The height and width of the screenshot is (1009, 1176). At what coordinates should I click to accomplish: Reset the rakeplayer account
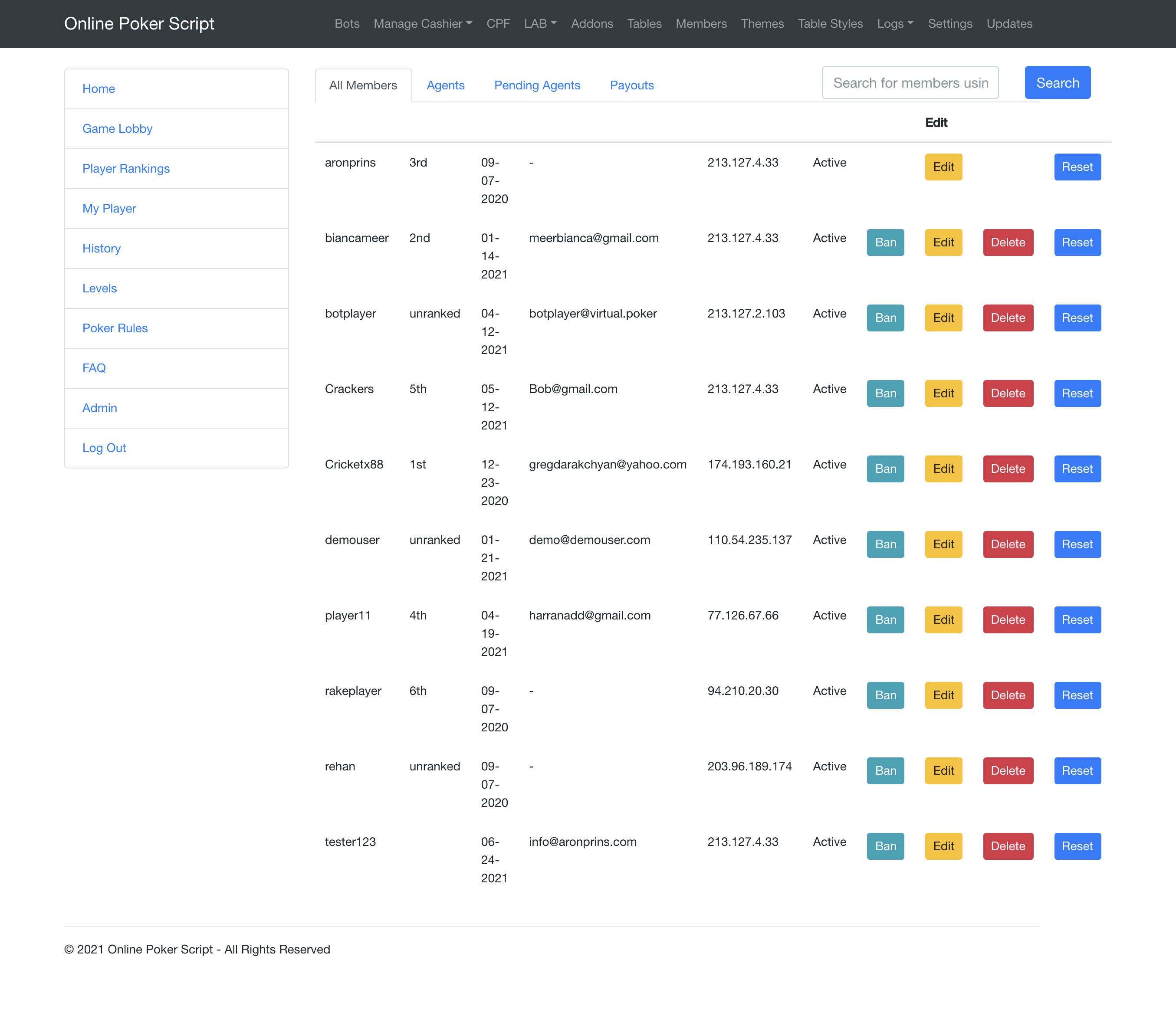click(x=1077, y=695)
